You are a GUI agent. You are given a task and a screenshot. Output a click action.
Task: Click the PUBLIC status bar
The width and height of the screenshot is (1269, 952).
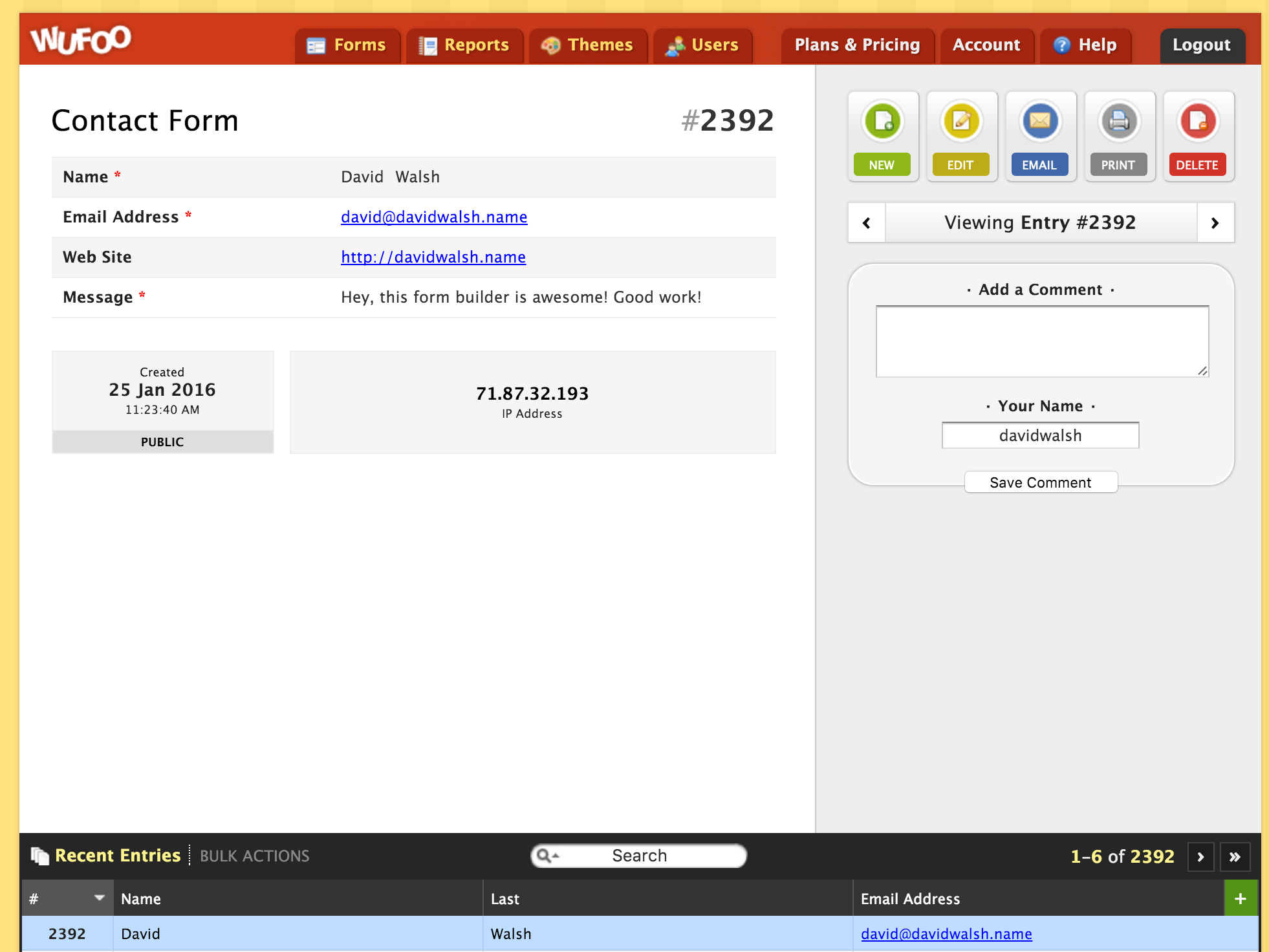tap(162, 442)
